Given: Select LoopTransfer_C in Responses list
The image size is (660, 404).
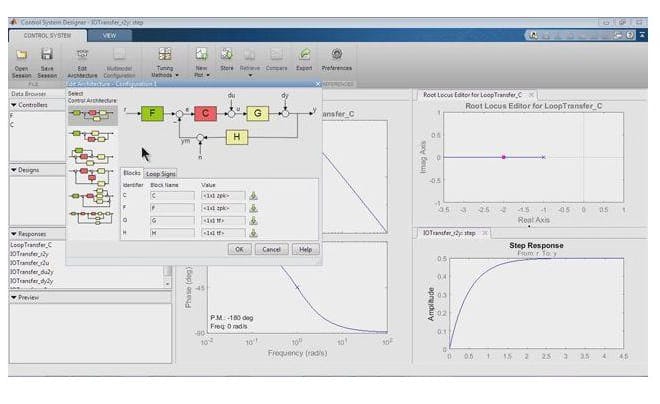Looking at the screenshot, I should click(31, 245).
